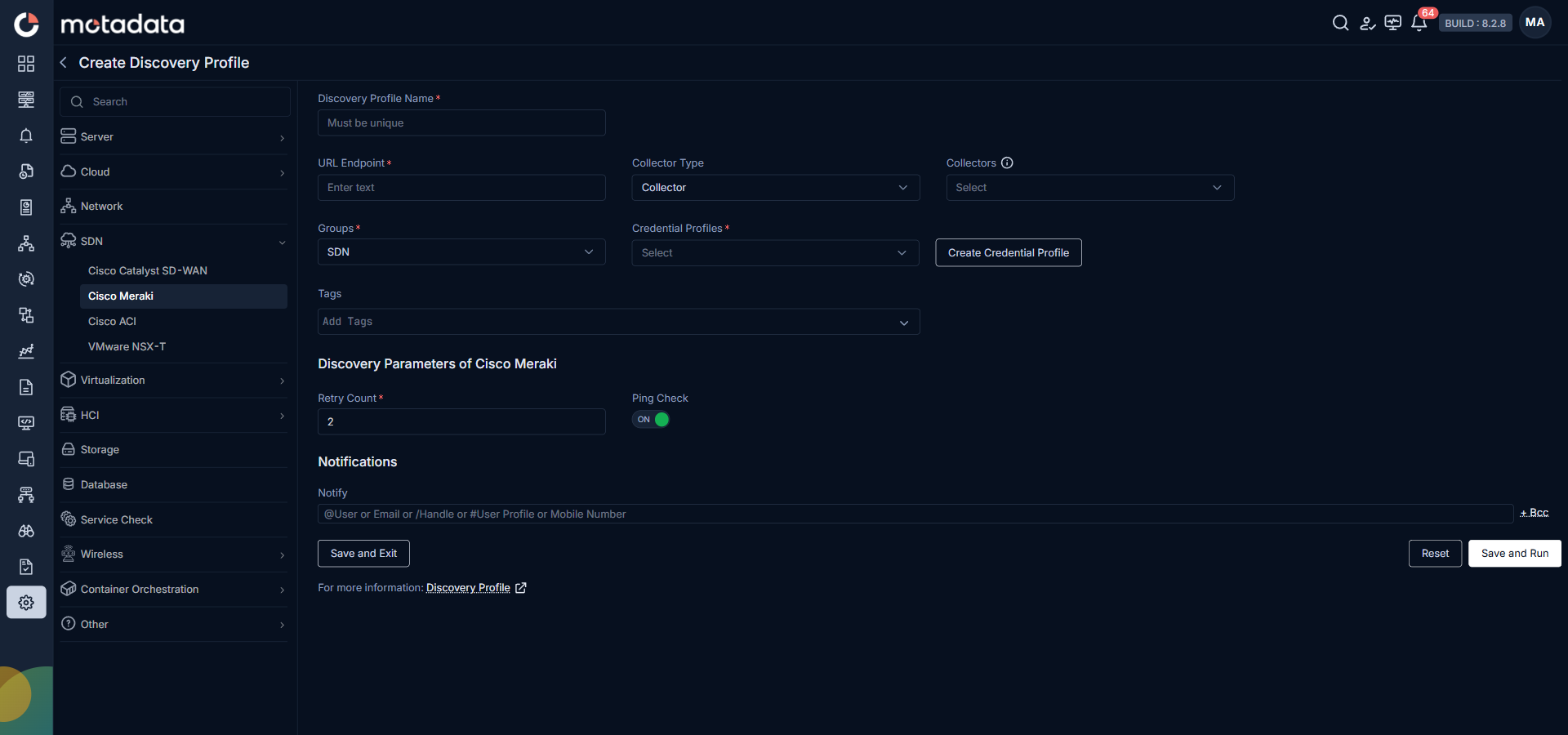Focus the Retry Count field
The height and width of the screenshot is (735, 1568).
(x=461, y=422)
